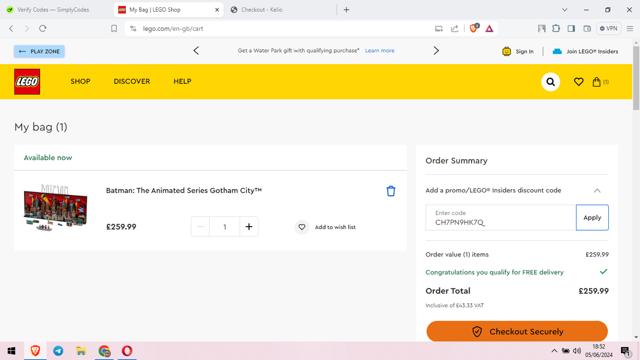
Task: Switch to Verify Codes SimplyCodes tab
Action: tap(53, 9)
